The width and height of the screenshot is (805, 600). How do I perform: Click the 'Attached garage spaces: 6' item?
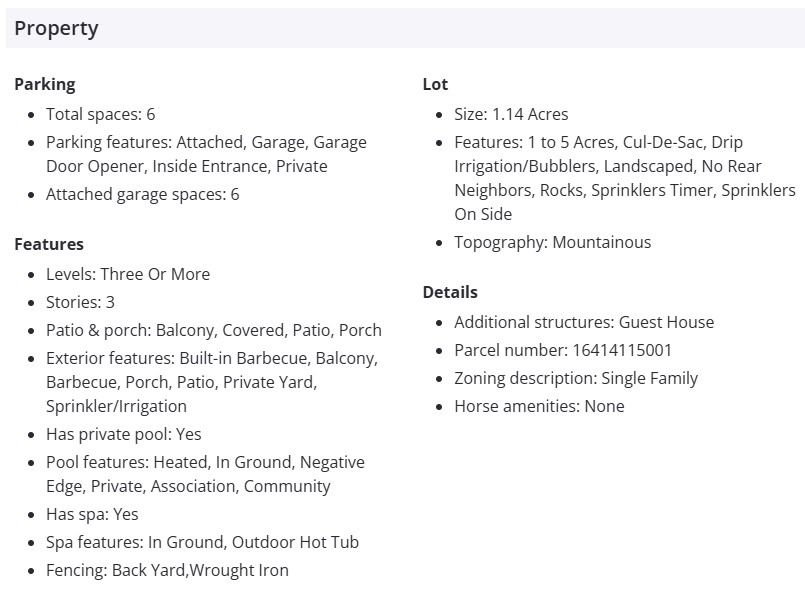(143, 194)
